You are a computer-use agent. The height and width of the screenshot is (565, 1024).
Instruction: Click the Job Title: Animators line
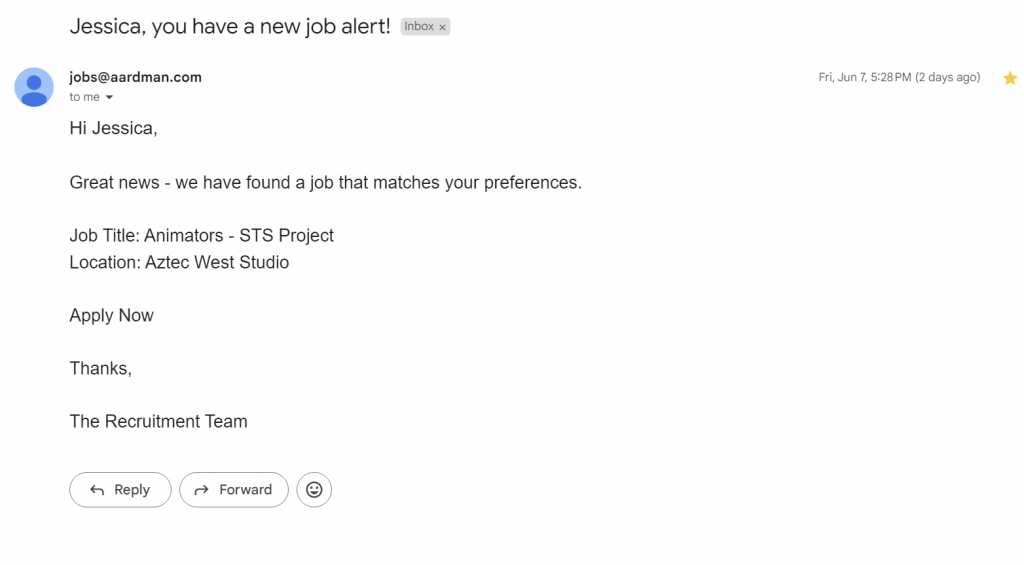coord(202,235)
